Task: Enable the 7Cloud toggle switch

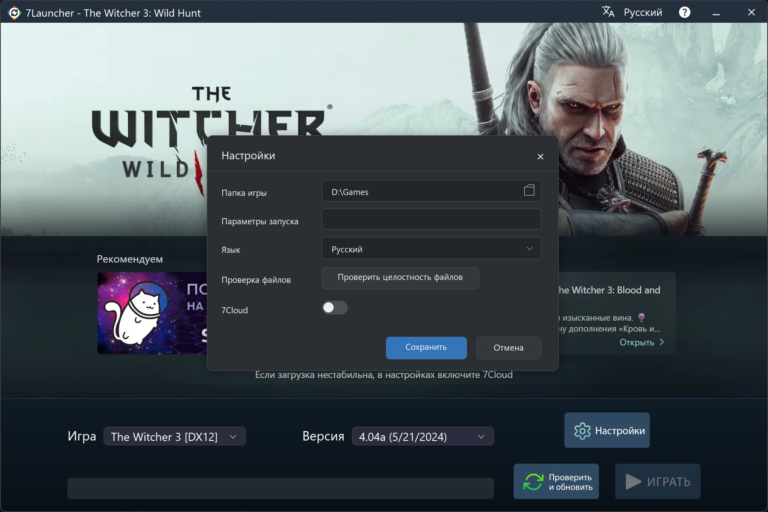Action: pos(335,308)
